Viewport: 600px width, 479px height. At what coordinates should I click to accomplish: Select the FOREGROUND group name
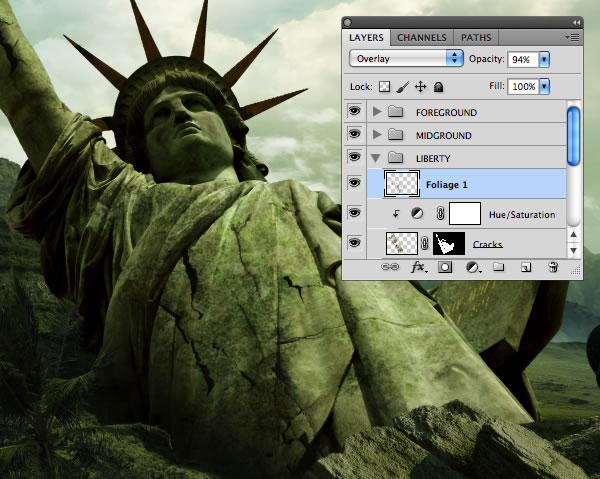[446, 112]
